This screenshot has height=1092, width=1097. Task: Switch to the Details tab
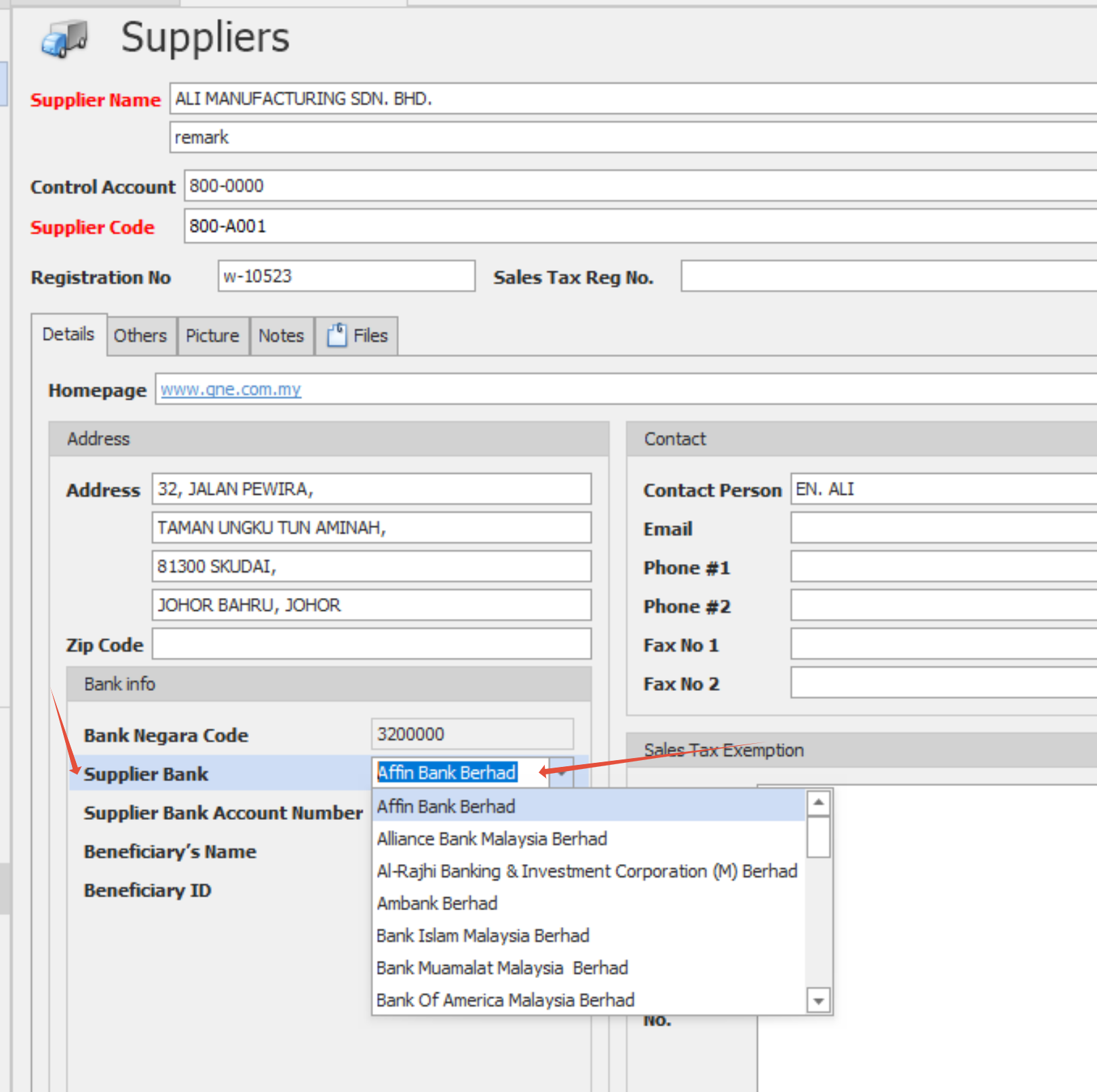pyautogui.click(x=69, y=334)
